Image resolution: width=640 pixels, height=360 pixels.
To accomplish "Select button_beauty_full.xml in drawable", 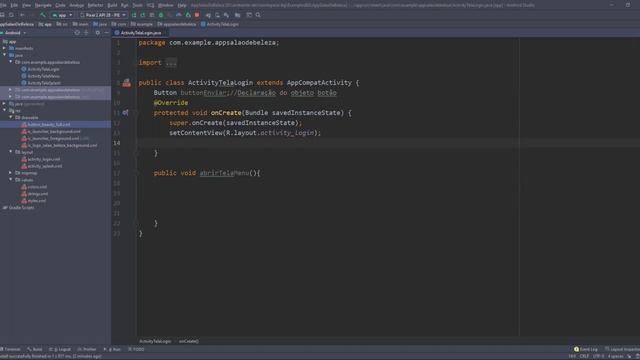I will 46,124.
